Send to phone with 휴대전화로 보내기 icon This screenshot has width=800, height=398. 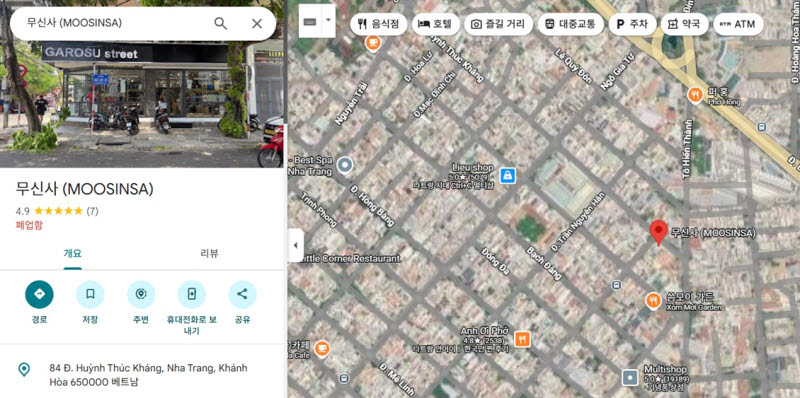point(191,294)
